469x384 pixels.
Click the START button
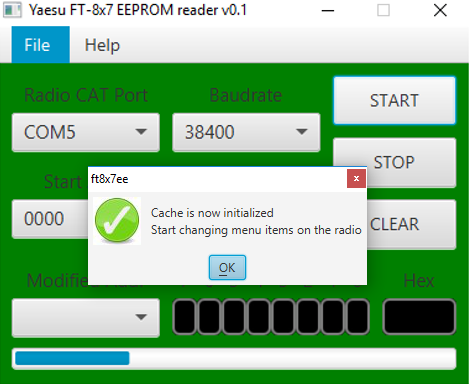point(394,100)
